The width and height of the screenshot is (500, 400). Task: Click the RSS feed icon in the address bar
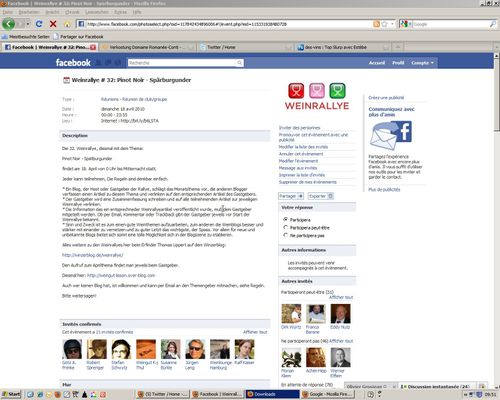pyautogui.click(x=377, y=24)
